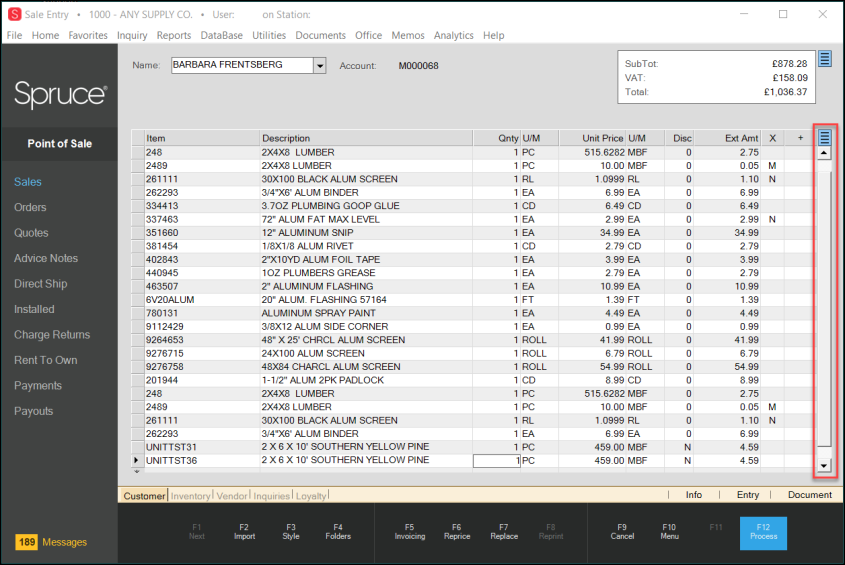The width and height of the screenshot is (845, 565).
Task: Click the F3 Style function key
Action: coord(291,532)
